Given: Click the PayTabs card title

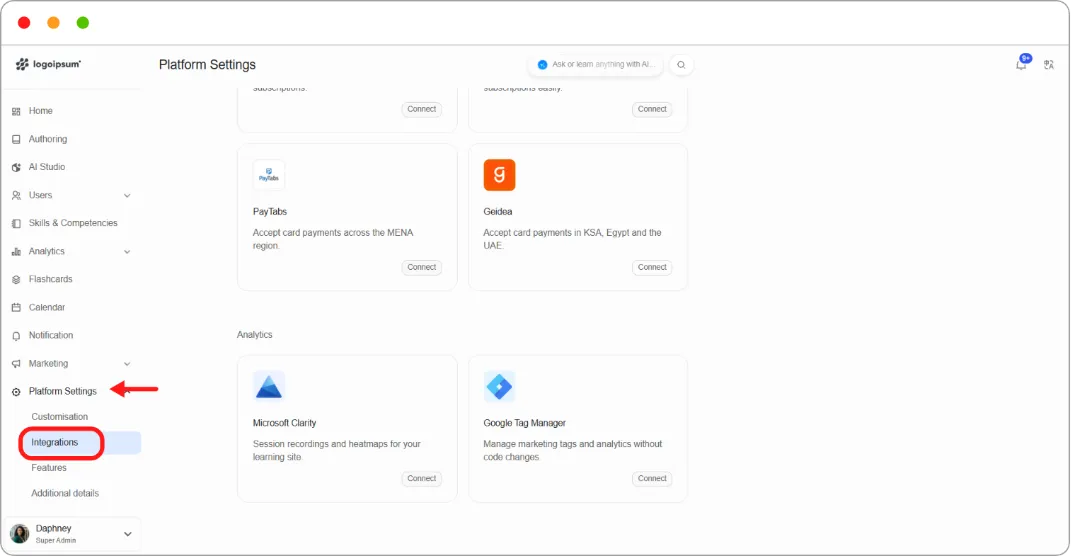Looking at the screenshot, I should pyautogui.click(x=270, y=212).
